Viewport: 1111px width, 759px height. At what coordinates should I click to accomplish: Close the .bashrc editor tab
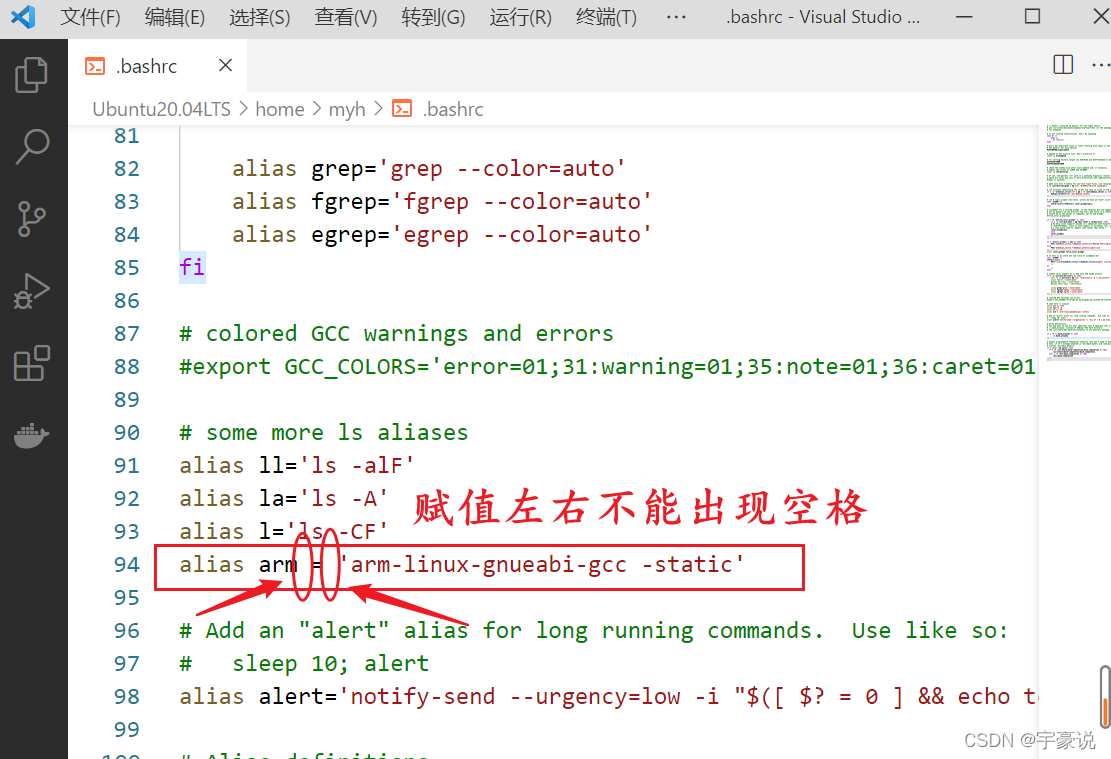[x=225, y=65]
